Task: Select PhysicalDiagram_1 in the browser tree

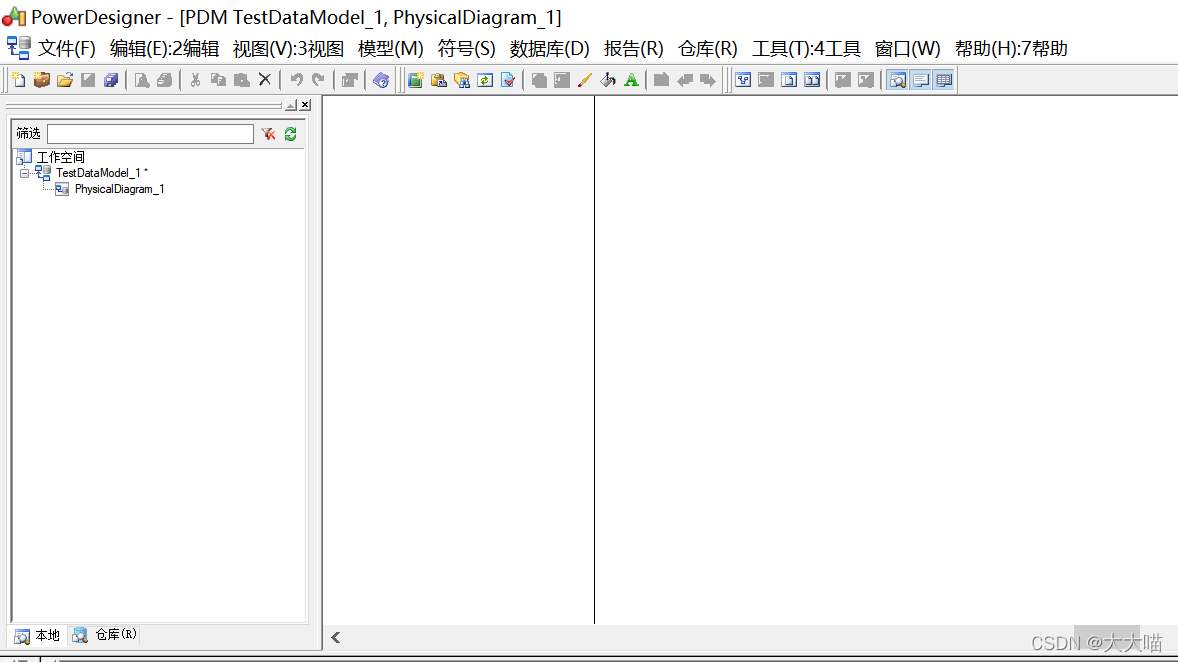Action: (x=119, y=189)
